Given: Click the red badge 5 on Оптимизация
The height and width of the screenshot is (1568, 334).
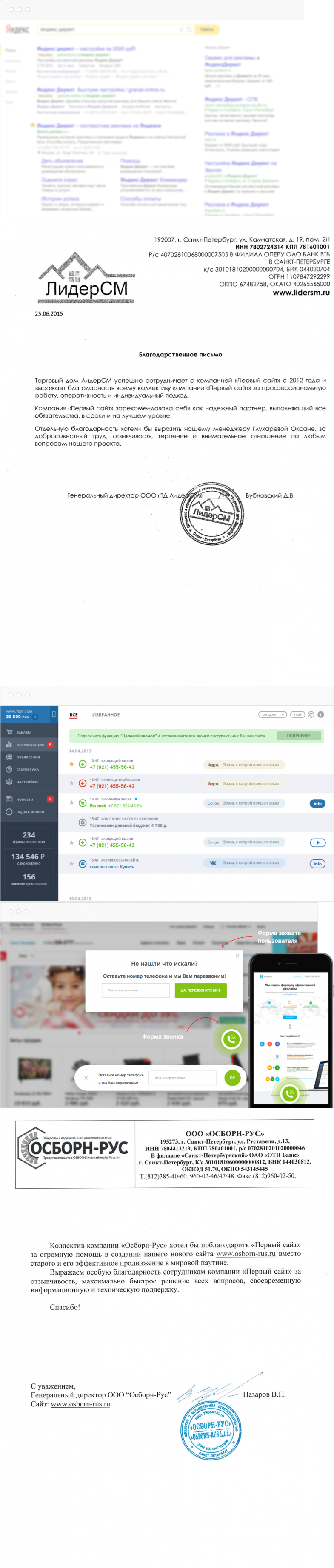Looking at the screenshot, I should pyautogui.click(x=50, y=744).
